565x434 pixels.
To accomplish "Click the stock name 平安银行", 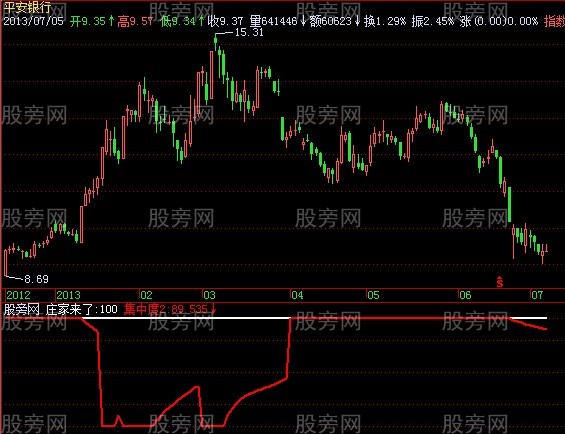I will point(27,8).
